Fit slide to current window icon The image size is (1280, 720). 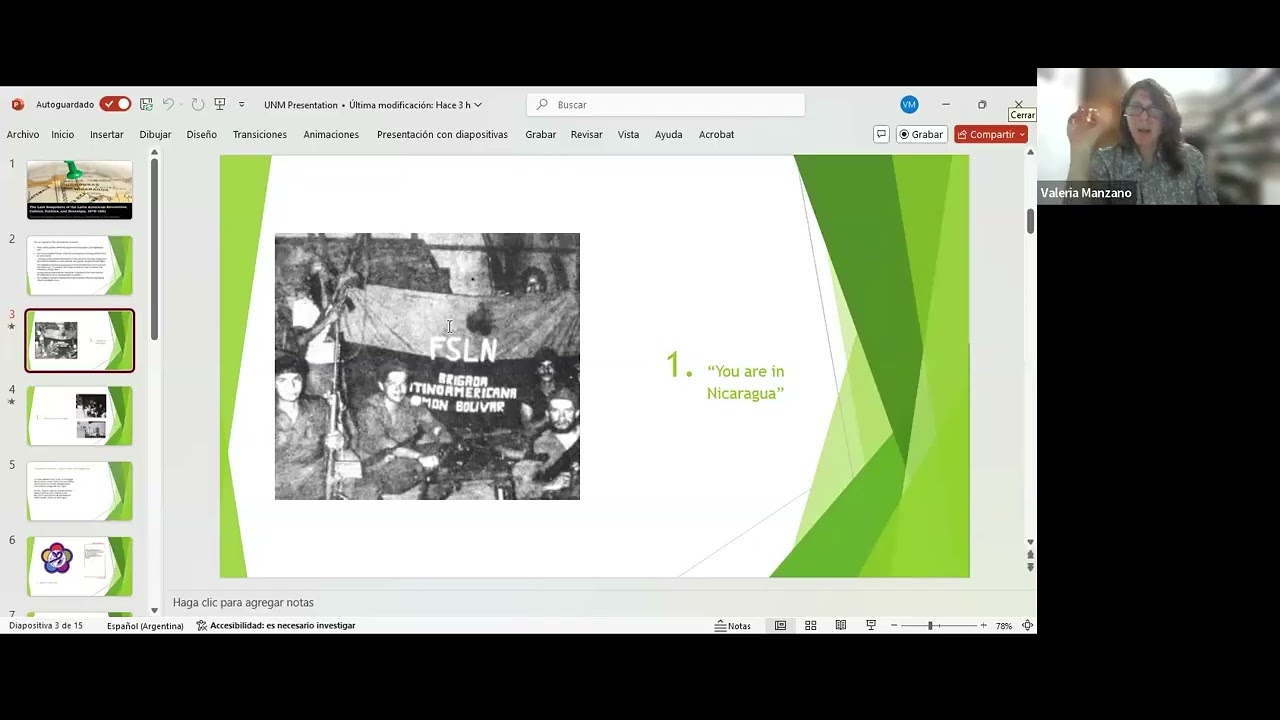(x=1027, y=625)
